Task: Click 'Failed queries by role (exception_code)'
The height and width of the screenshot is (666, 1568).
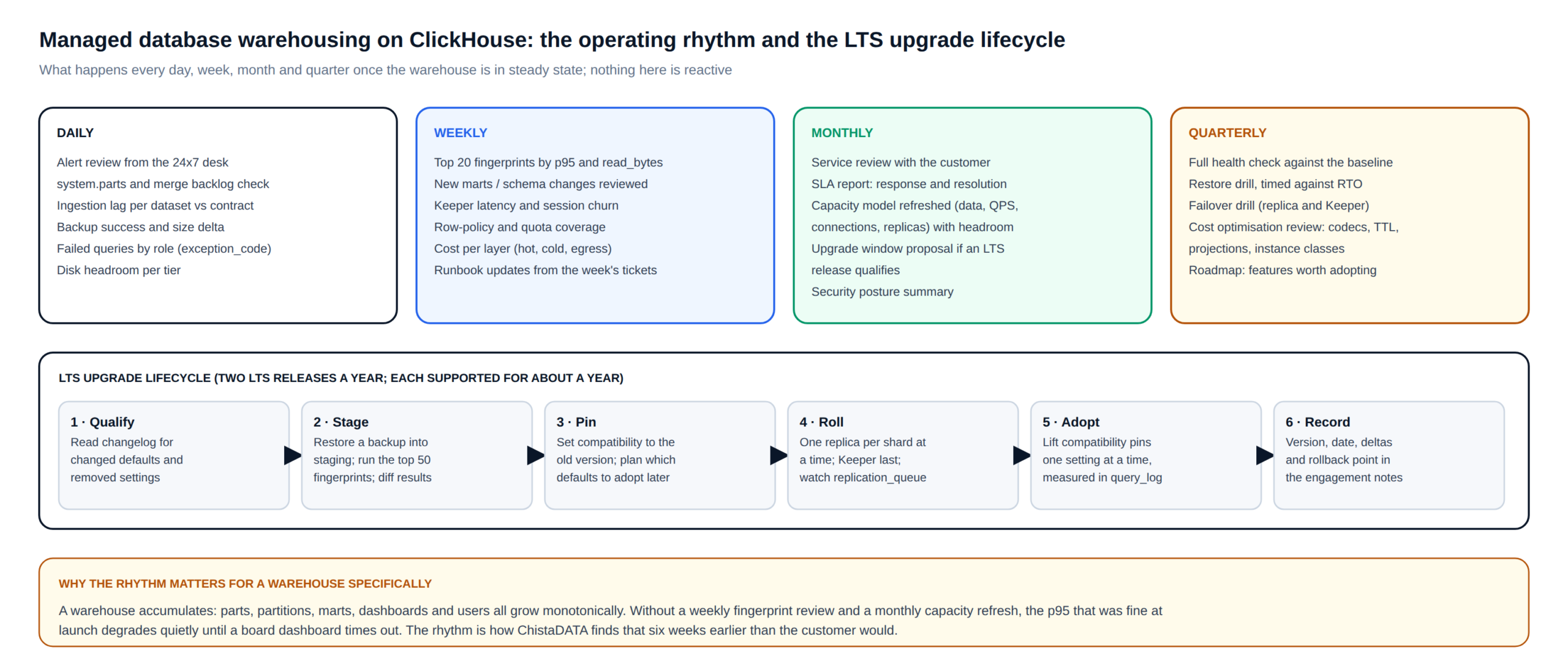Action: pos(164,249)
